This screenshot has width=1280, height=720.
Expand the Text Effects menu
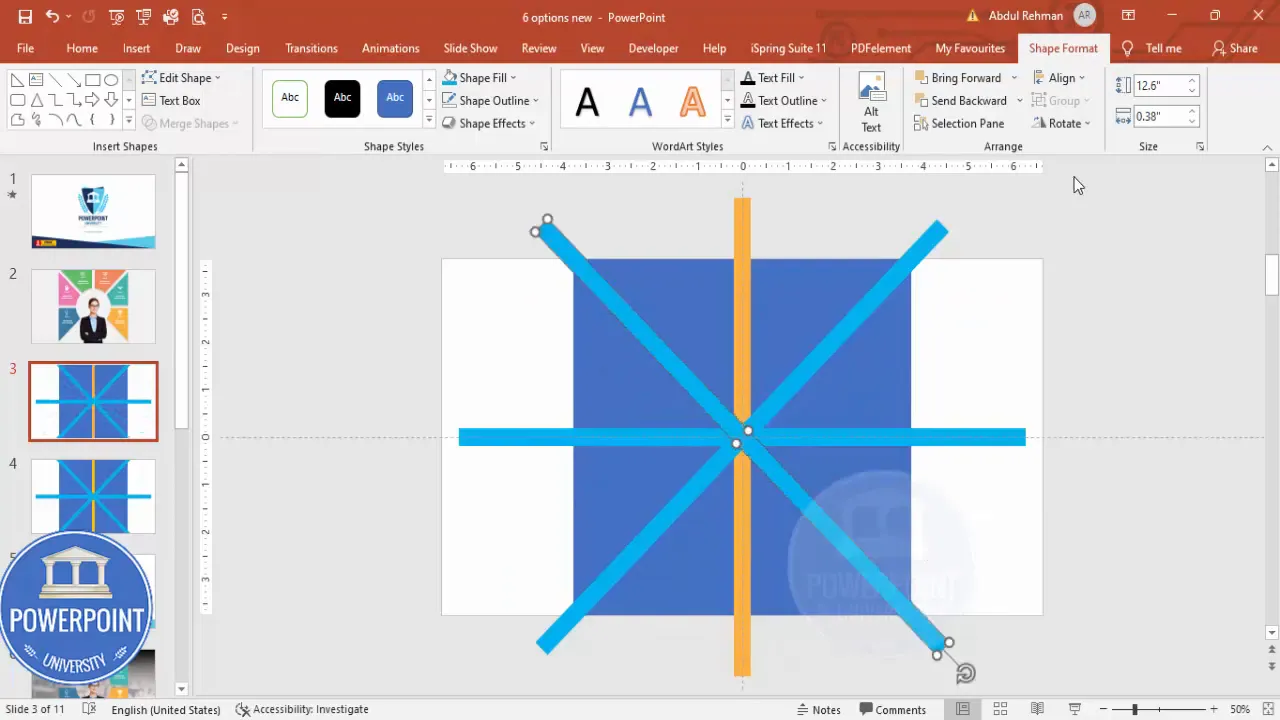782,123
